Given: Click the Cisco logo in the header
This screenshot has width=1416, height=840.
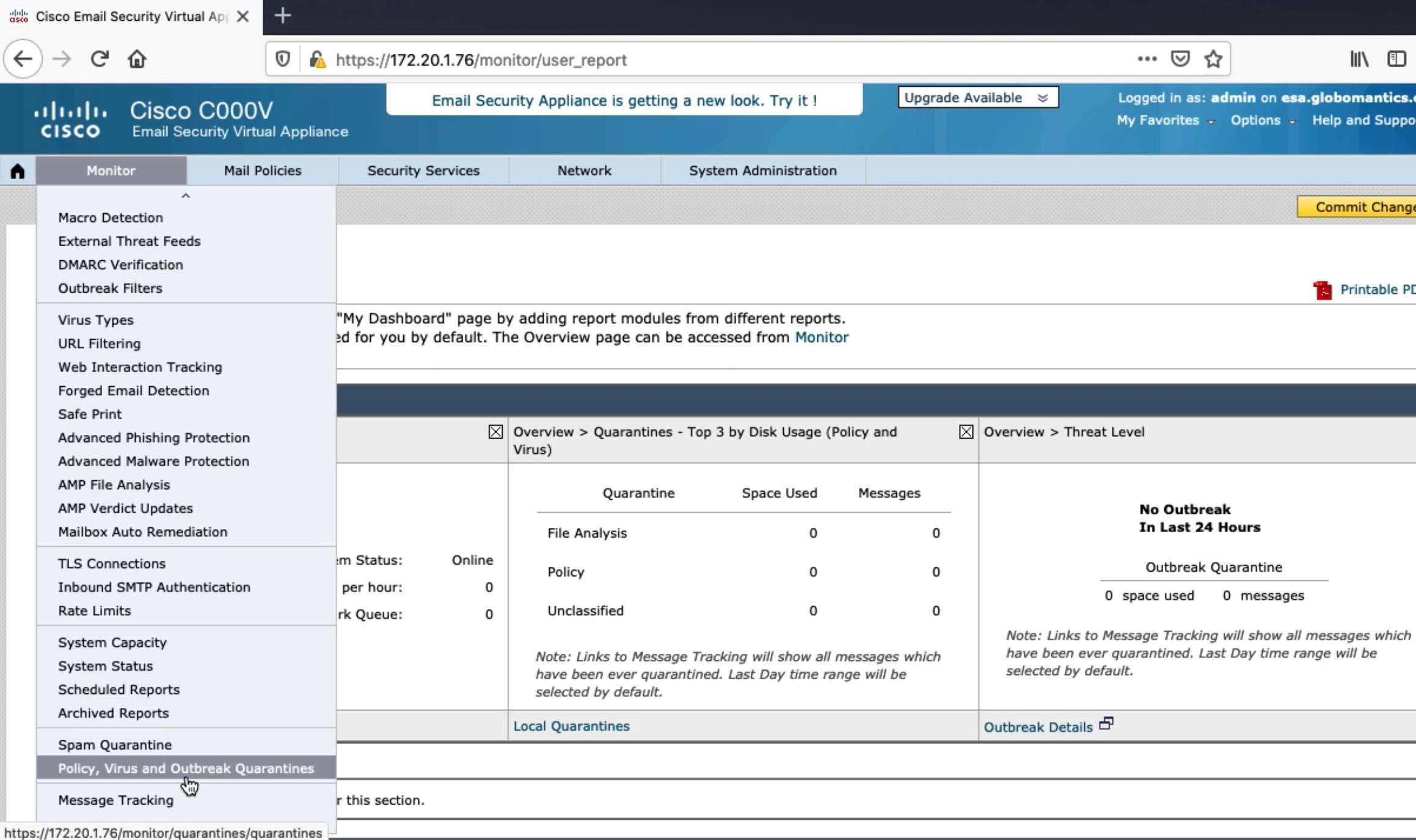Looking at the screenshot, I should pos(70,120).
